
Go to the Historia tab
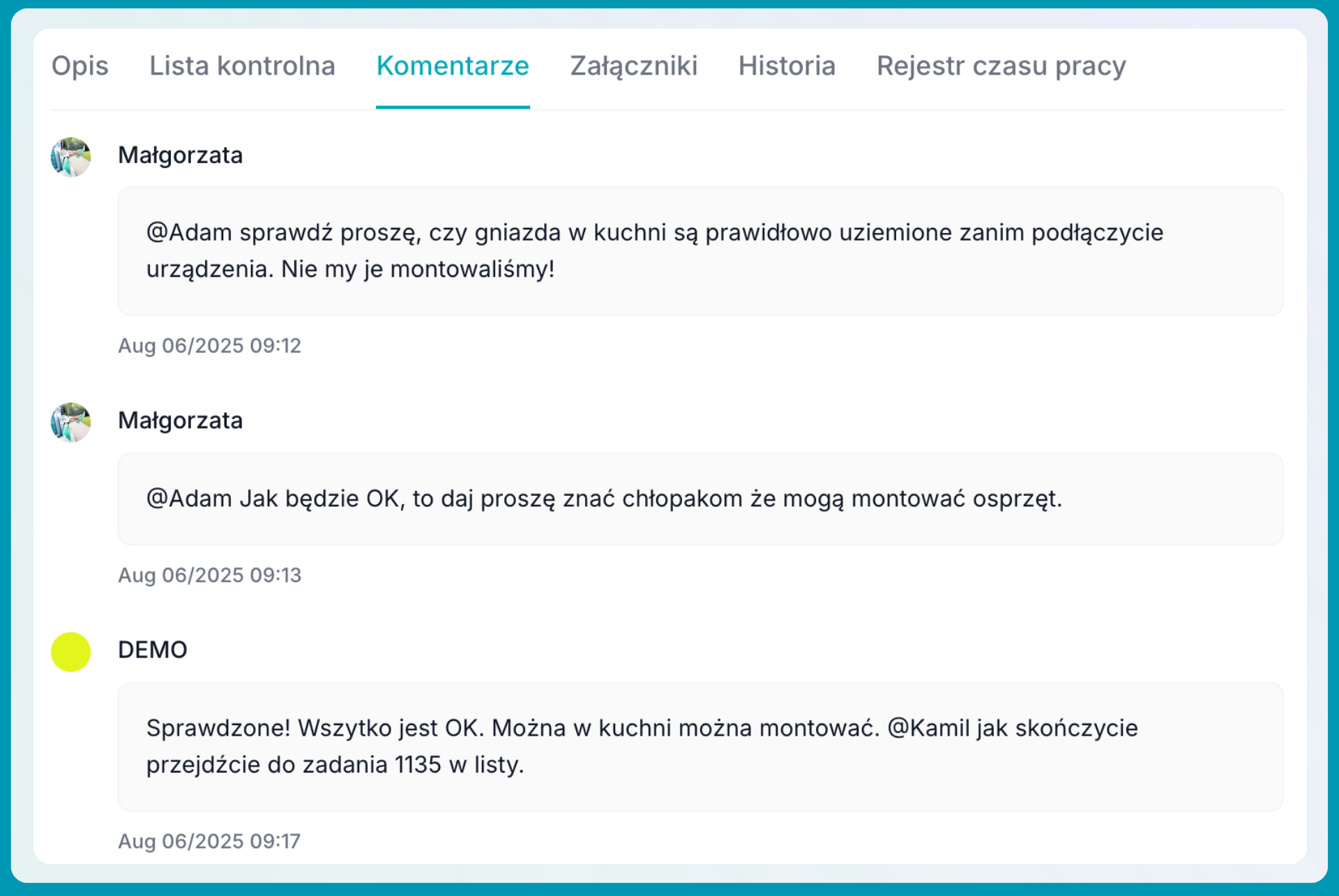click(787, 66)
